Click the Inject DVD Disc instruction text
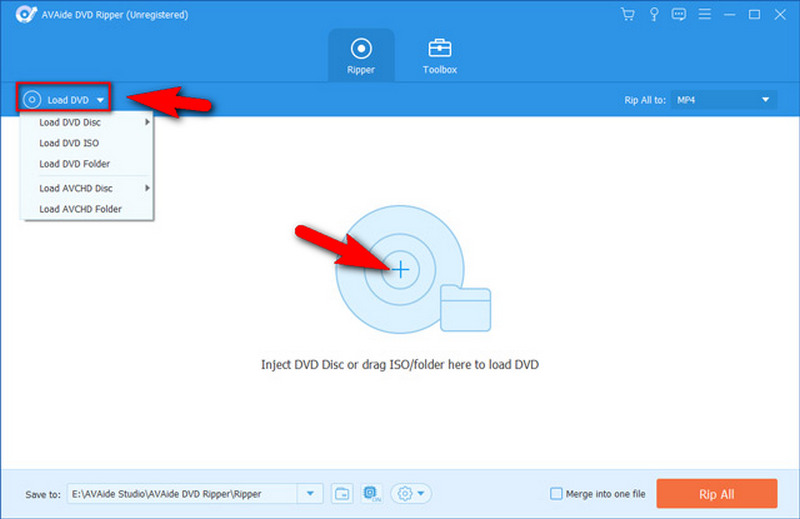Screen dimensions: 800x519 click(400, 364)
